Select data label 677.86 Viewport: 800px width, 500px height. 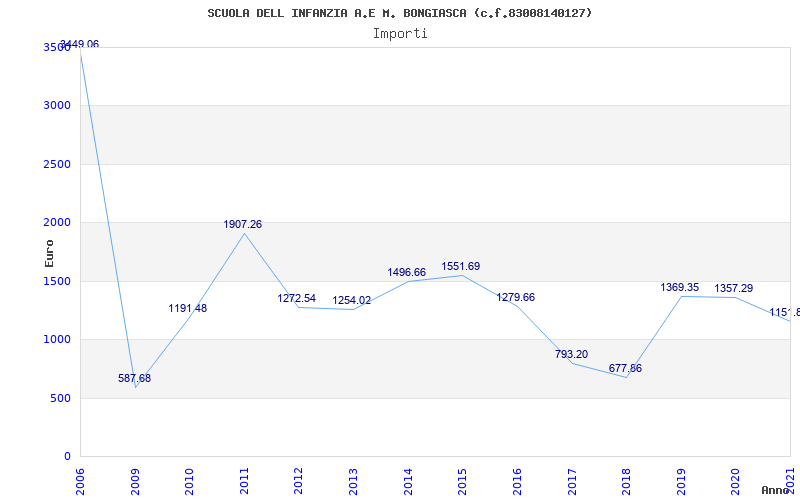(x=626, y=368)
